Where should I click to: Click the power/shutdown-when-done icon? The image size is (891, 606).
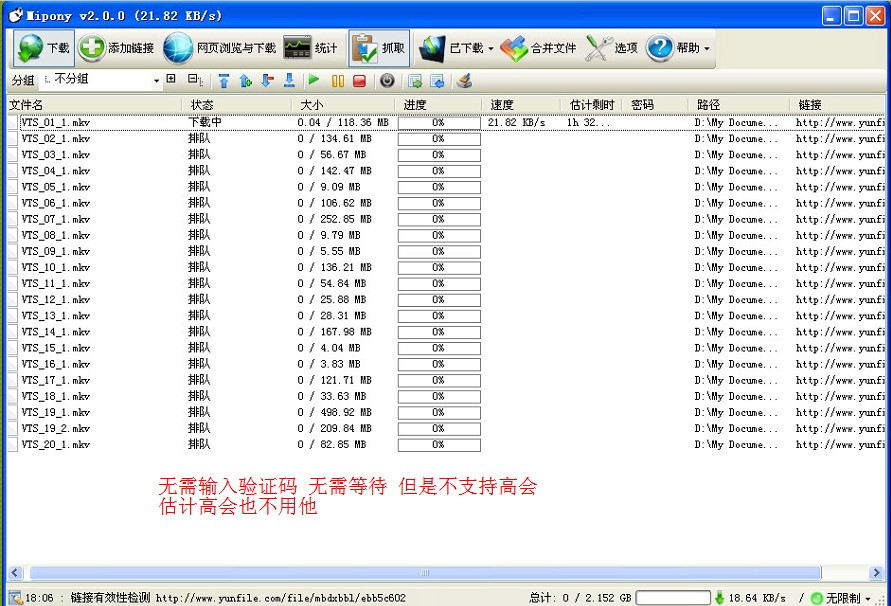coord(387,80)
